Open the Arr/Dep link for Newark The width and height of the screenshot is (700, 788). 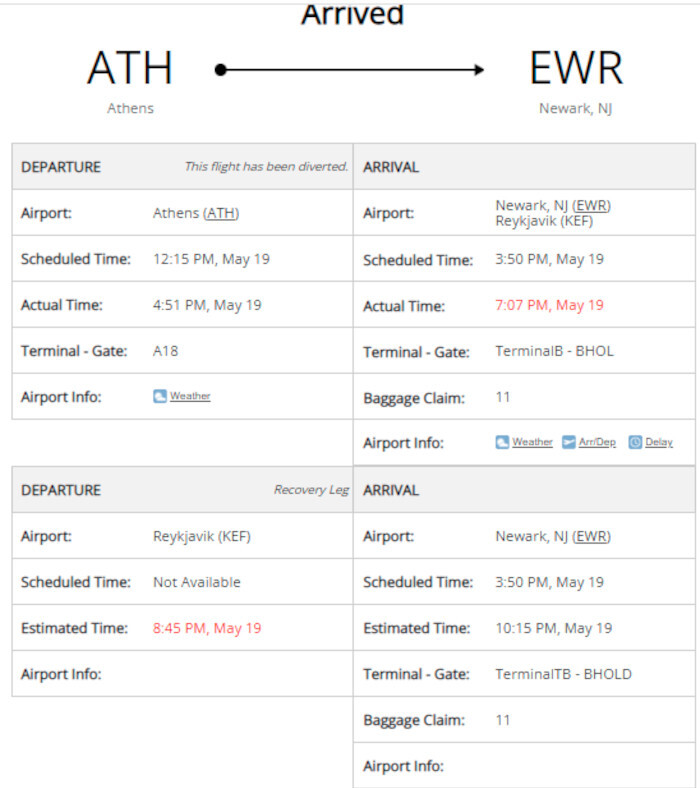click(x=597, y=442)
